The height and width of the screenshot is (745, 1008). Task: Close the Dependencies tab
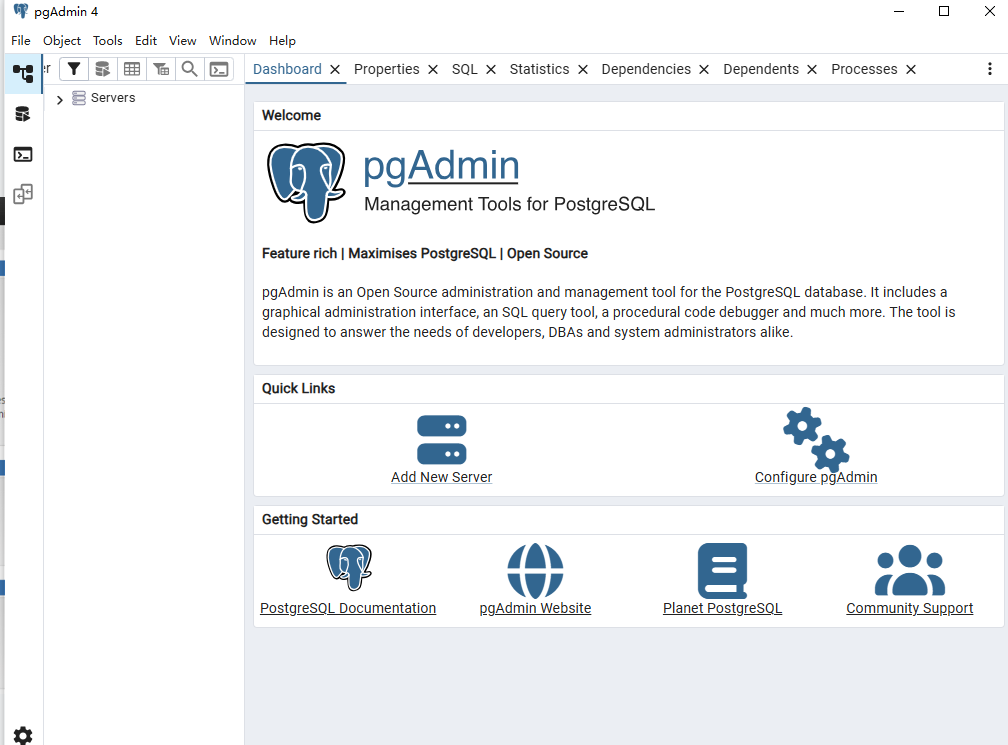[704, 69]
